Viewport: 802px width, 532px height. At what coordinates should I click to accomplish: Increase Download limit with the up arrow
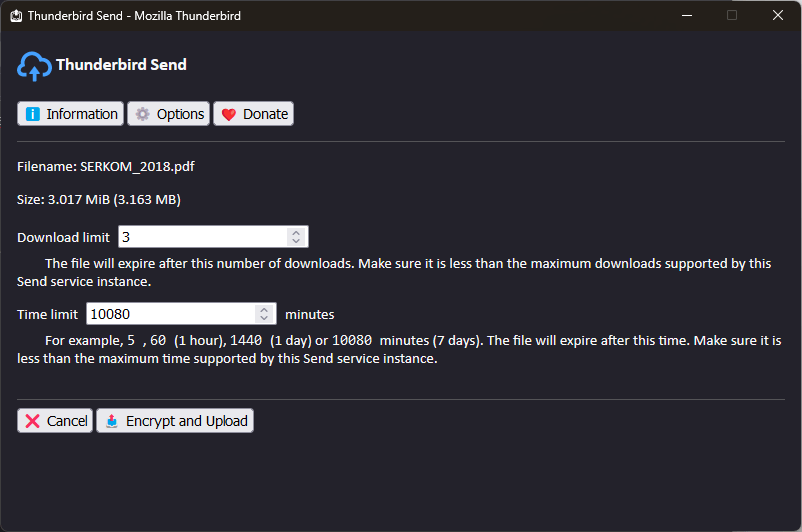(295, 232)
